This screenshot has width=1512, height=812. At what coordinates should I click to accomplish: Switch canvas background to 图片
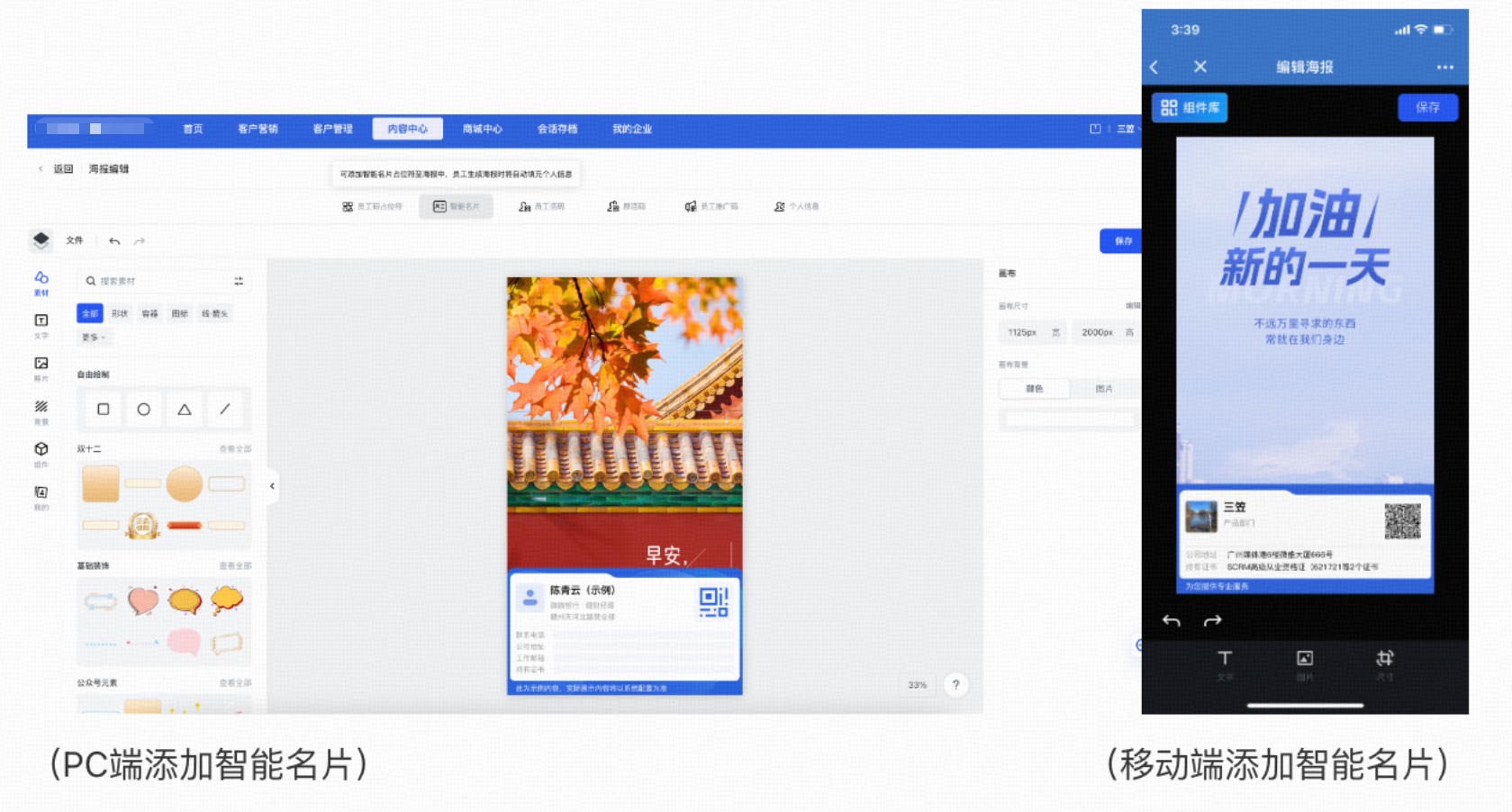1104,389
